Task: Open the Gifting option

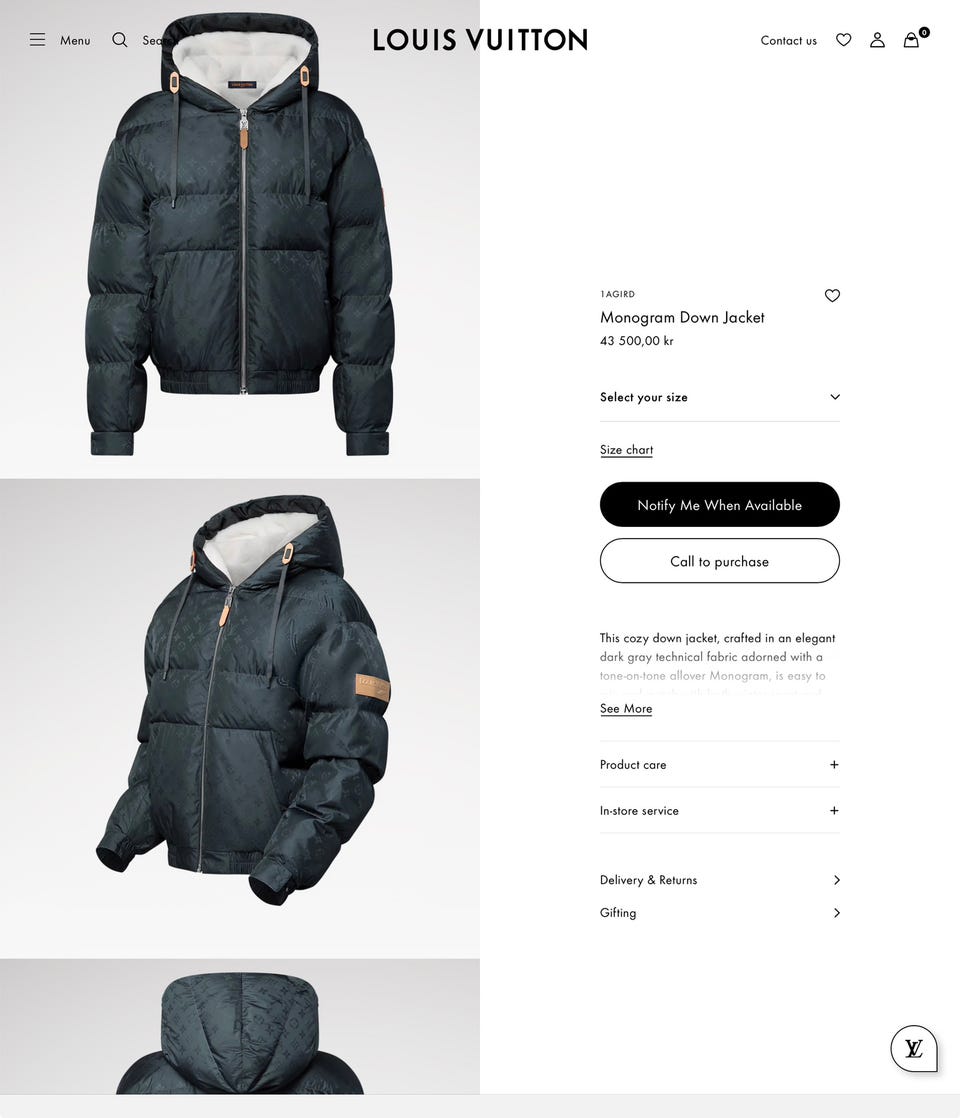Action: pos(720,913)
